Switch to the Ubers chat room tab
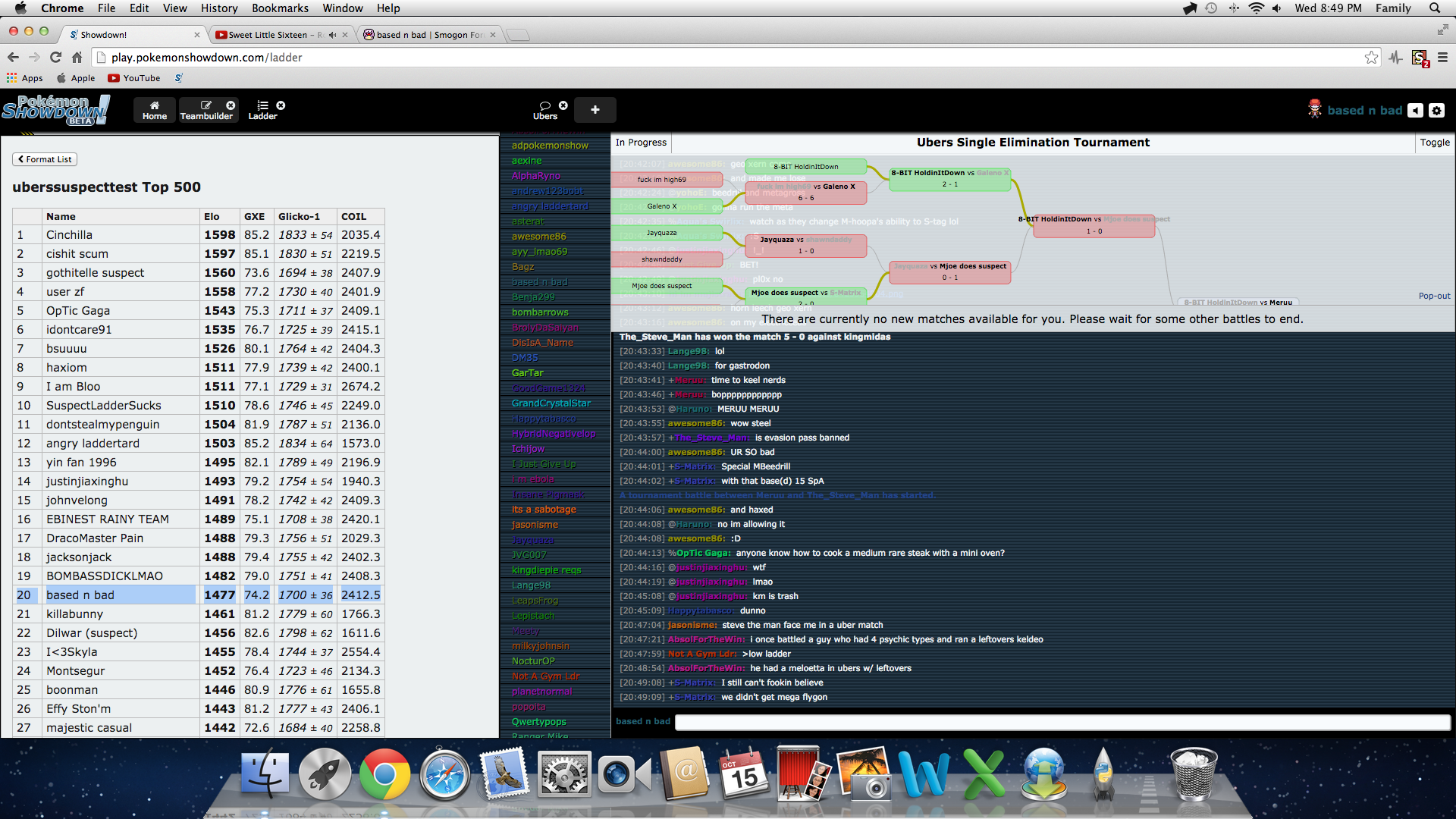Screen dimensions: 1456x819 (x=545, y=110)
